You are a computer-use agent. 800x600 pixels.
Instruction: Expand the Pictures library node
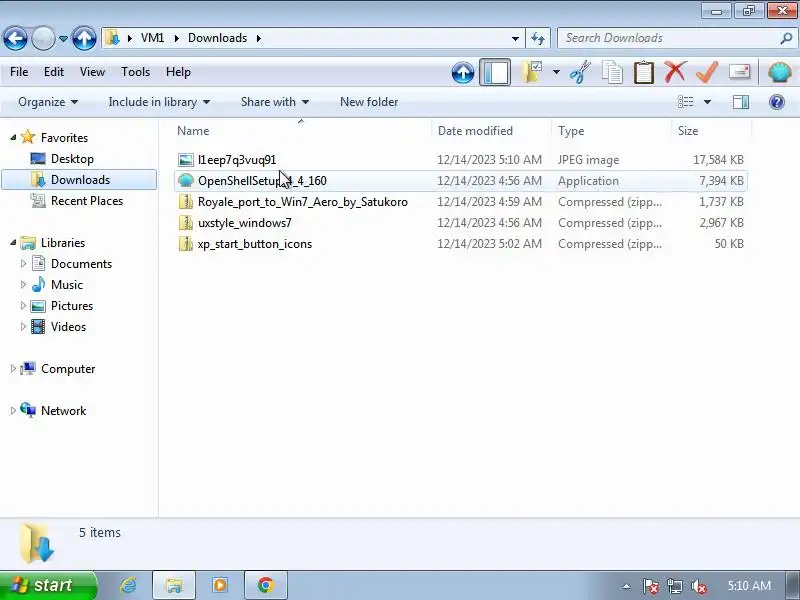pos(23,306)
